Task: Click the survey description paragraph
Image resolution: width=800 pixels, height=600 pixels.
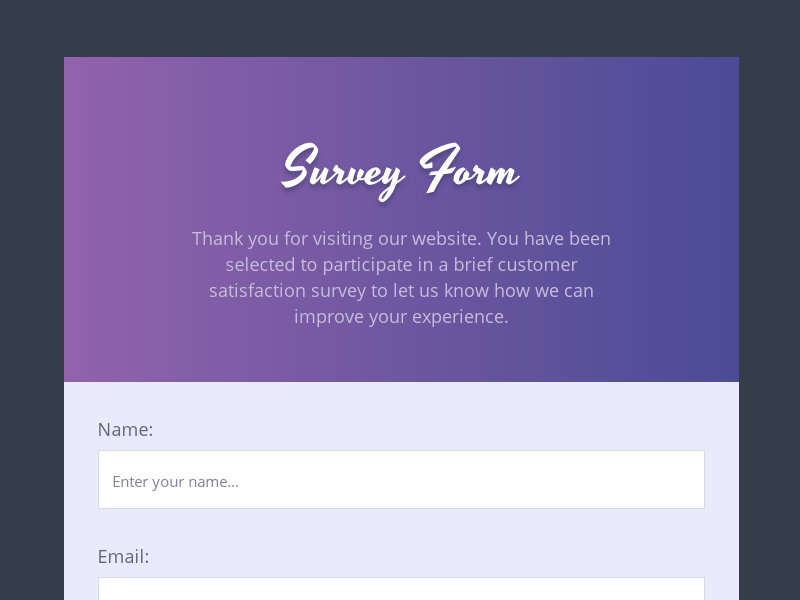Action: (x=400, y=277)
